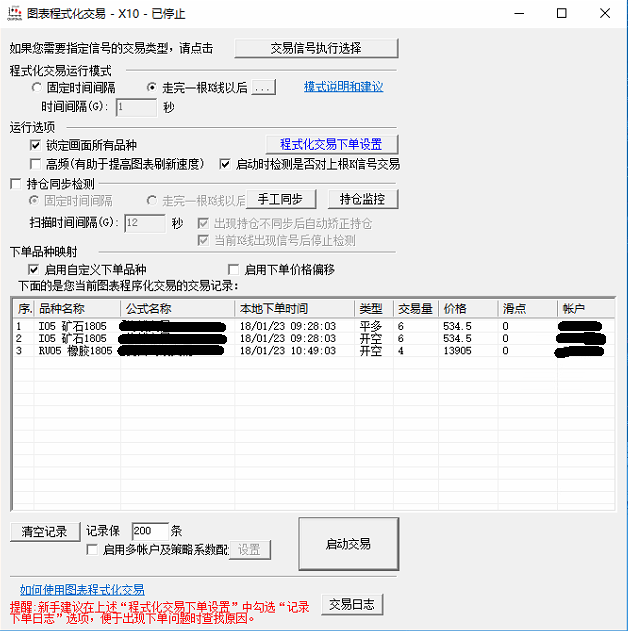Open 持仓监控 button

(x=363, y=199)
